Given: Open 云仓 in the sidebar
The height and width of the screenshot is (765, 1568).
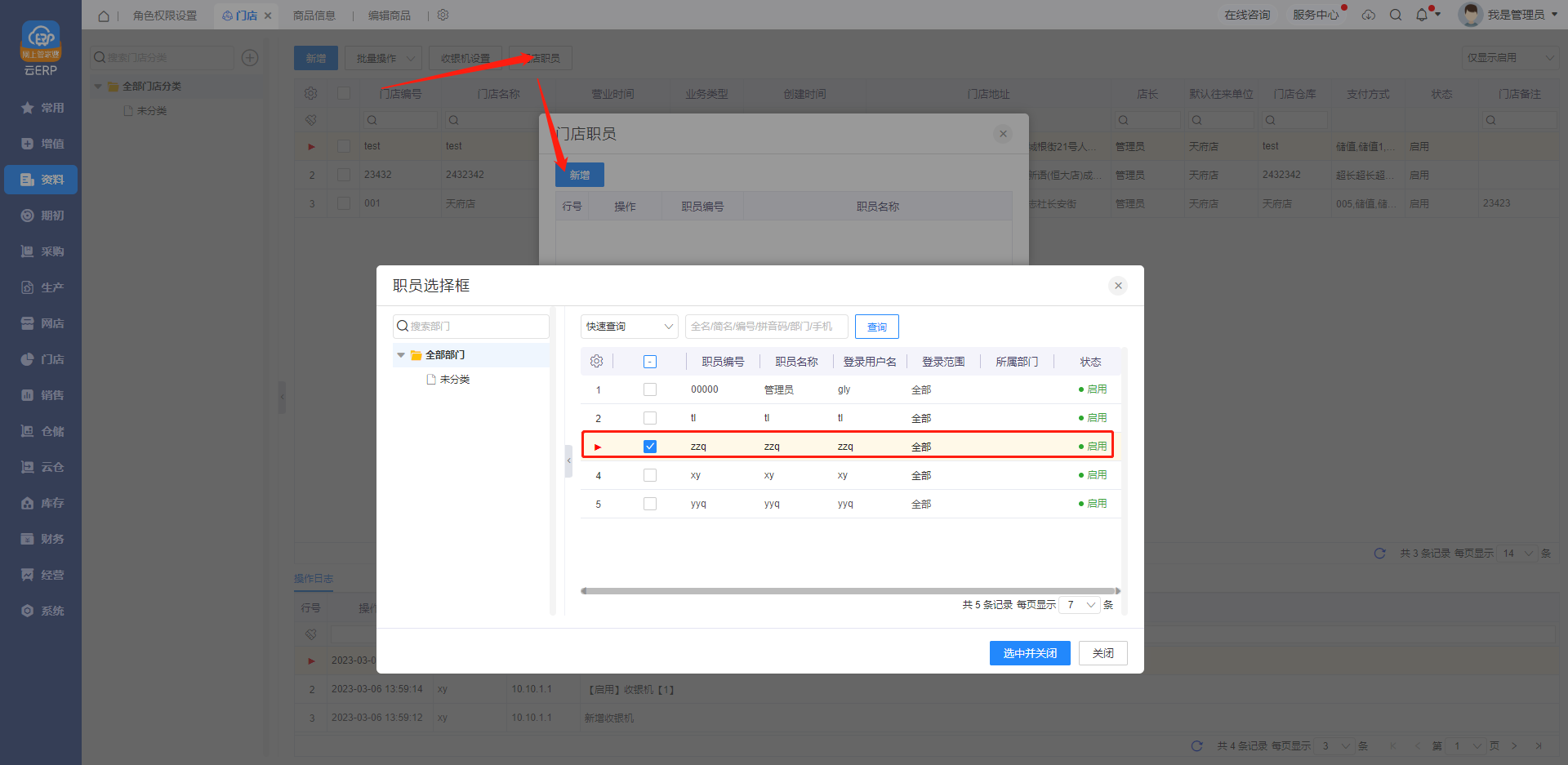Looking at the screenshot, I should click(41, 467).
